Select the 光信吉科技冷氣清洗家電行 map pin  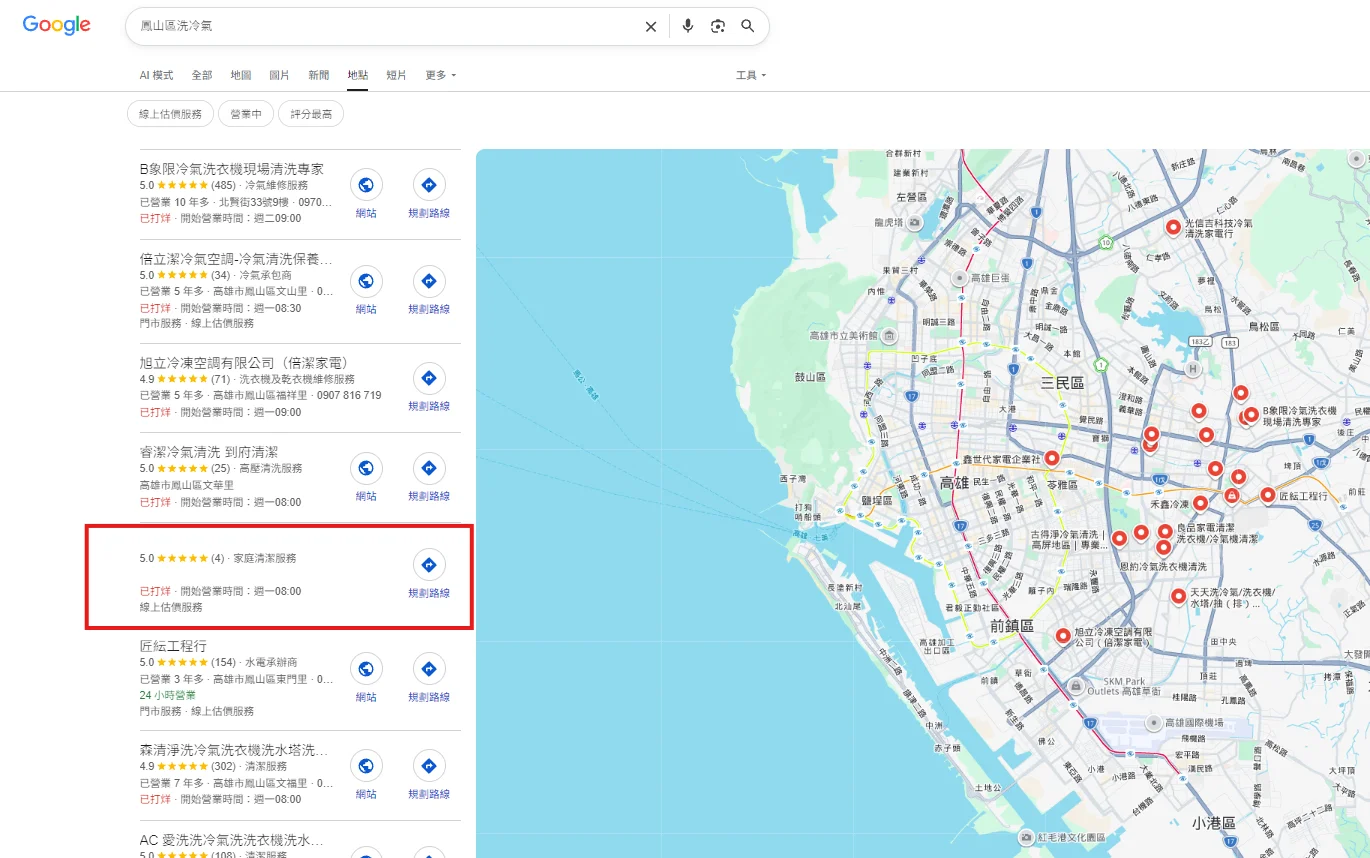pyautogui.click(x=1173, y=227)
